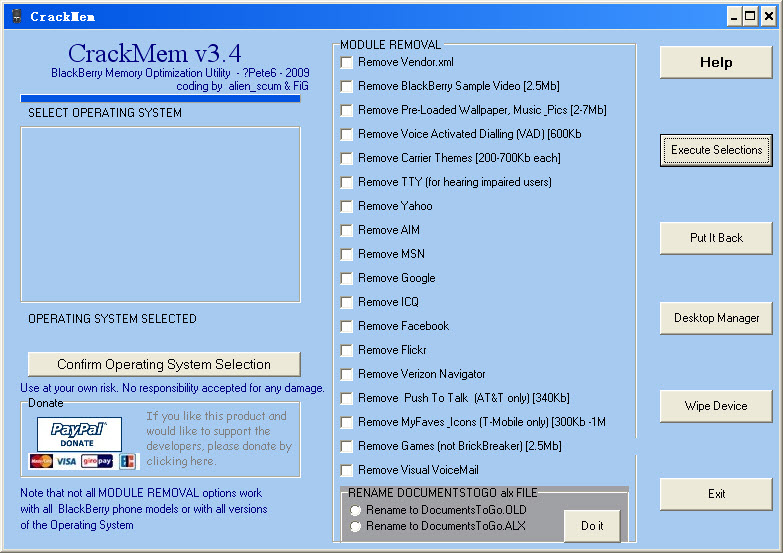The image size is (783, 553).
Task: Click the Do it button
Action: 592,526
